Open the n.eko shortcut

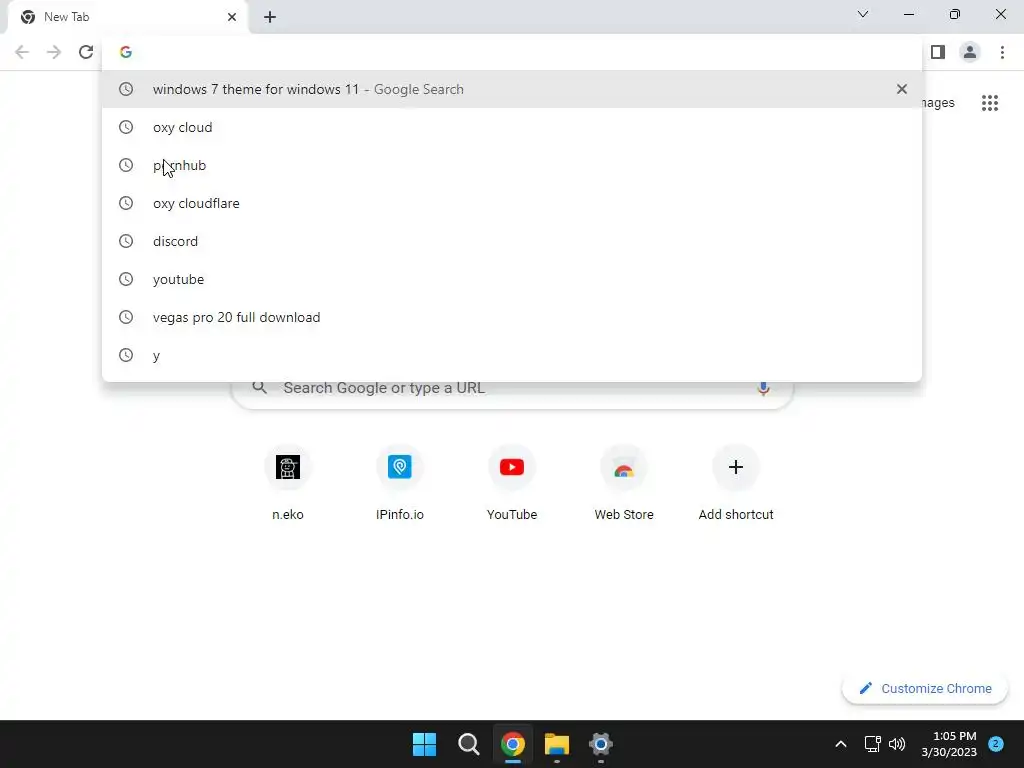(288, 482)
